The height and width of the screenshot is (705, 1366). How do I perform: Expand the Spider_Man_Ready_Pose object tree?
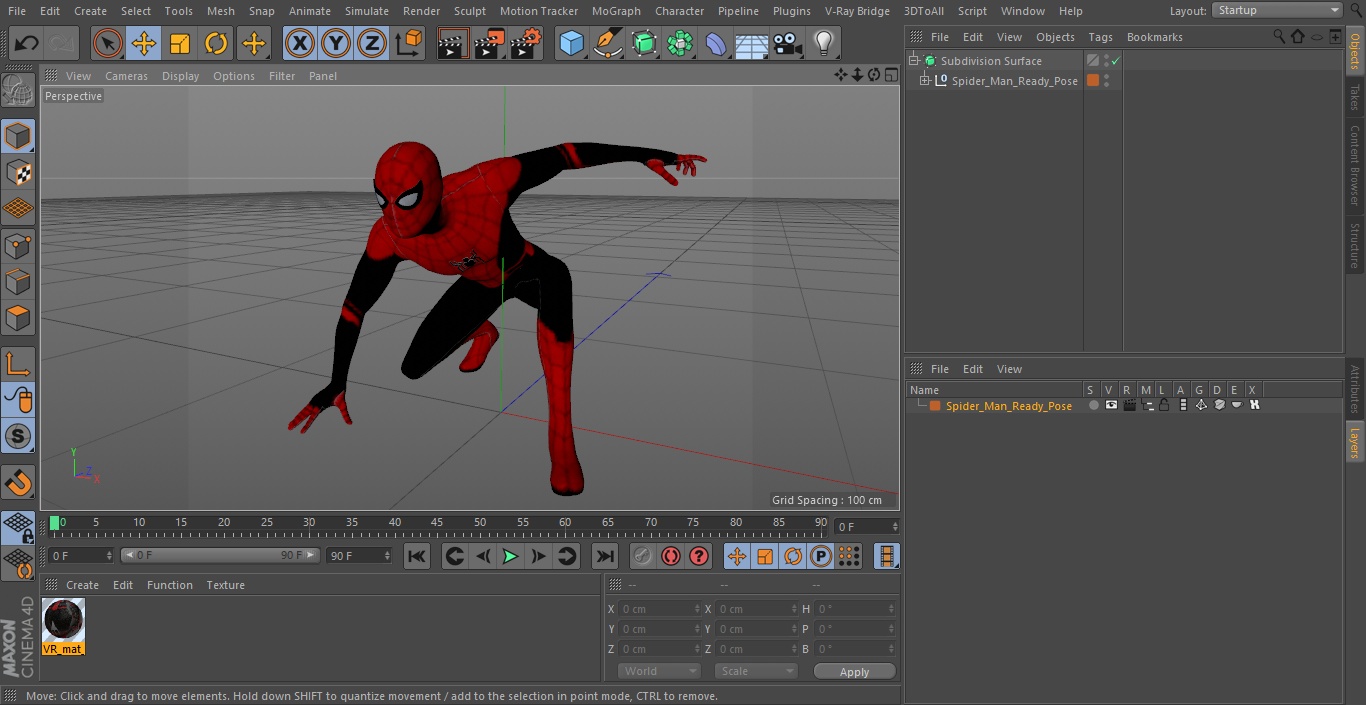(925, 81)
